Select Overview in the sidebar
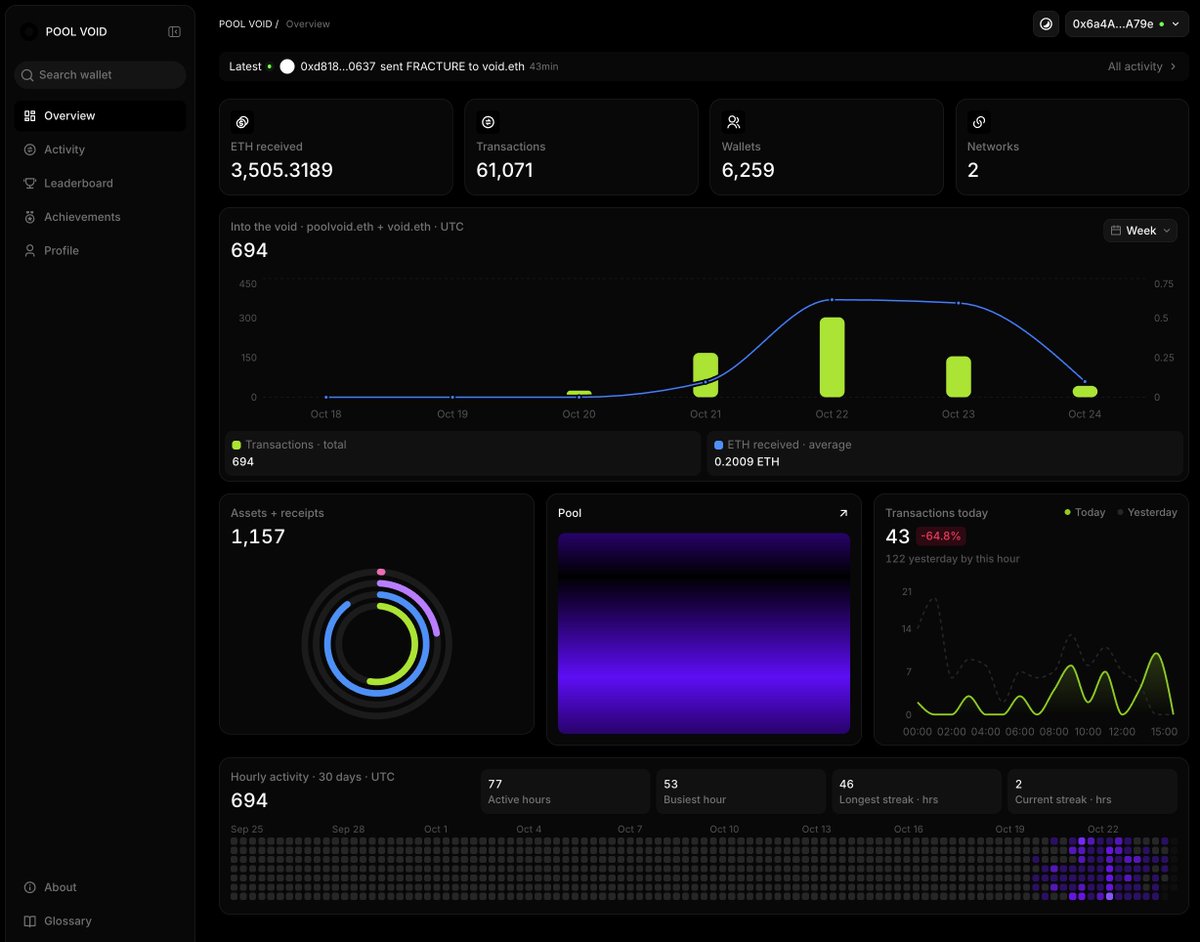1200x942 pixels. (100, 116)
